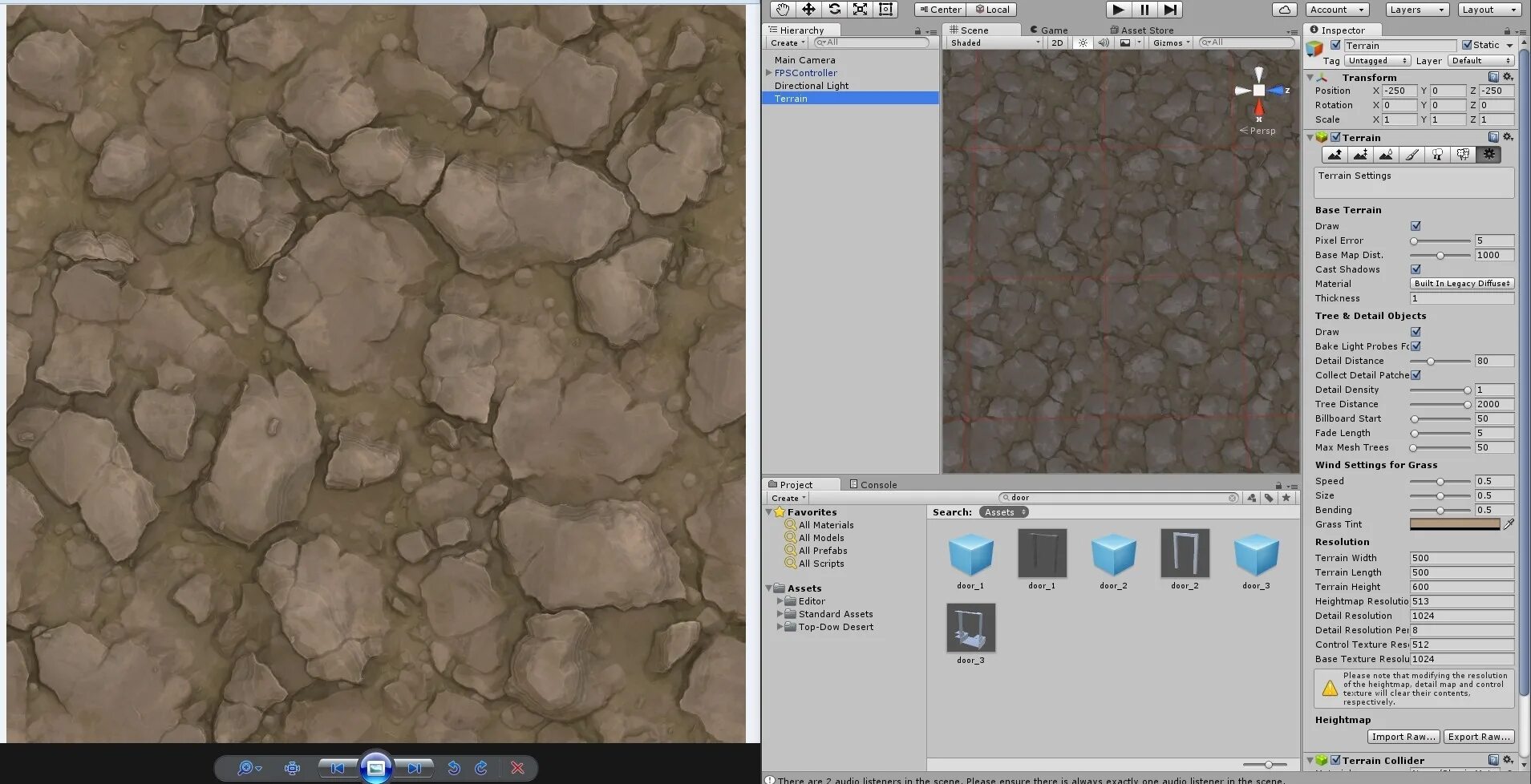Uncheck Draw under Base Terrain
Viewport: 1531px width, 784px height.
click(x=1416, y=226)
